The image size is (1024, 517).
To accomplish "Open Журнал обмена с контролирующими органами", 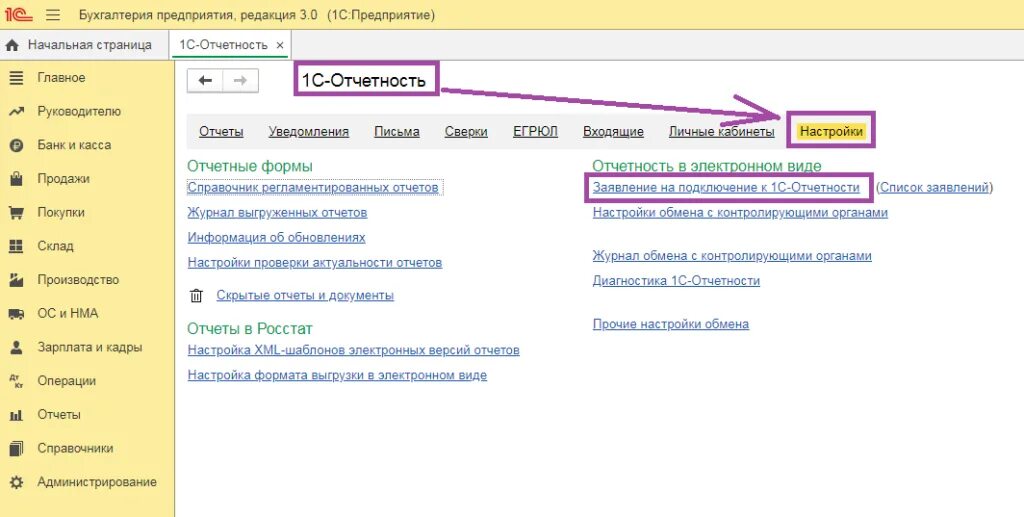I will (x=732, y=257).
